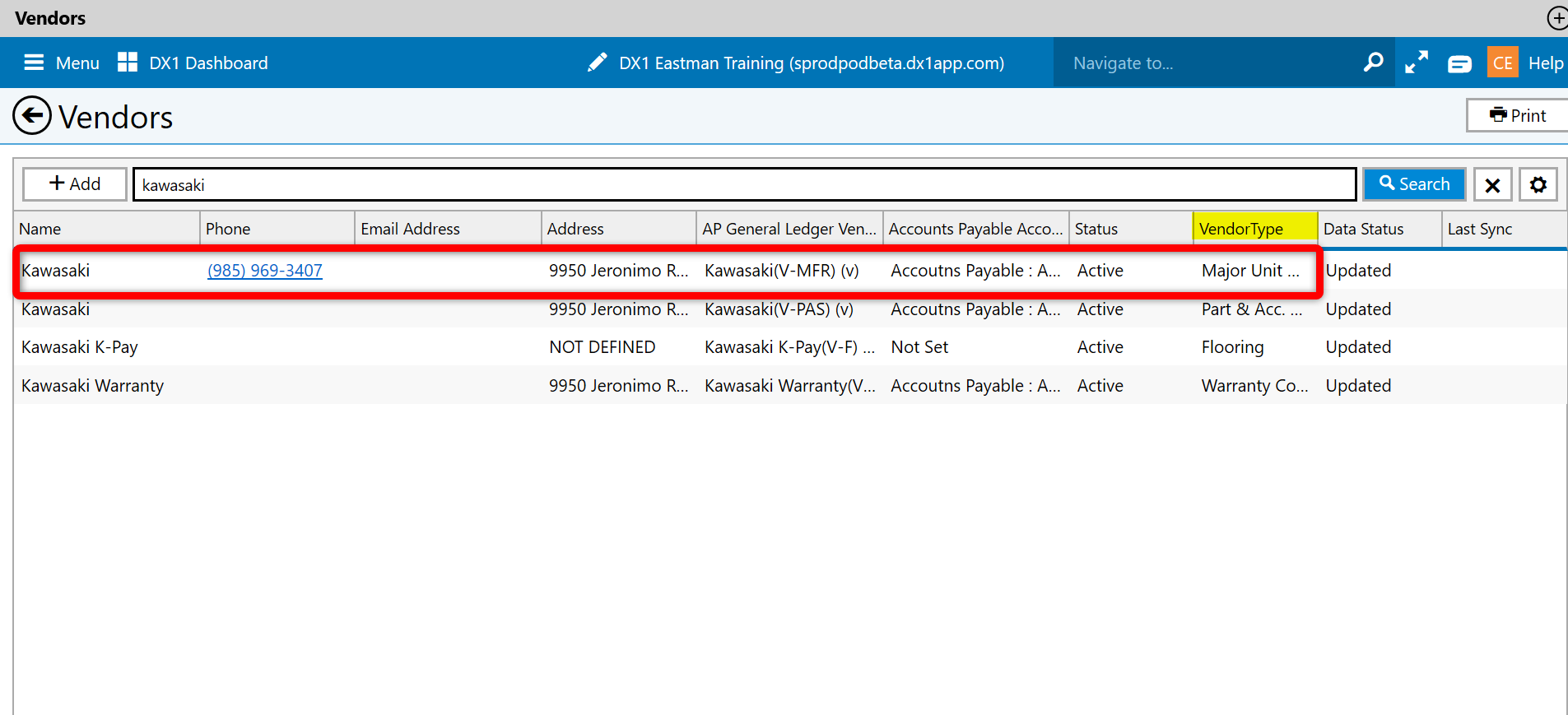This screenshot has height=715, width=1568.
Task: Sort by the Last Sync column header
Action: pos(1505,229)
